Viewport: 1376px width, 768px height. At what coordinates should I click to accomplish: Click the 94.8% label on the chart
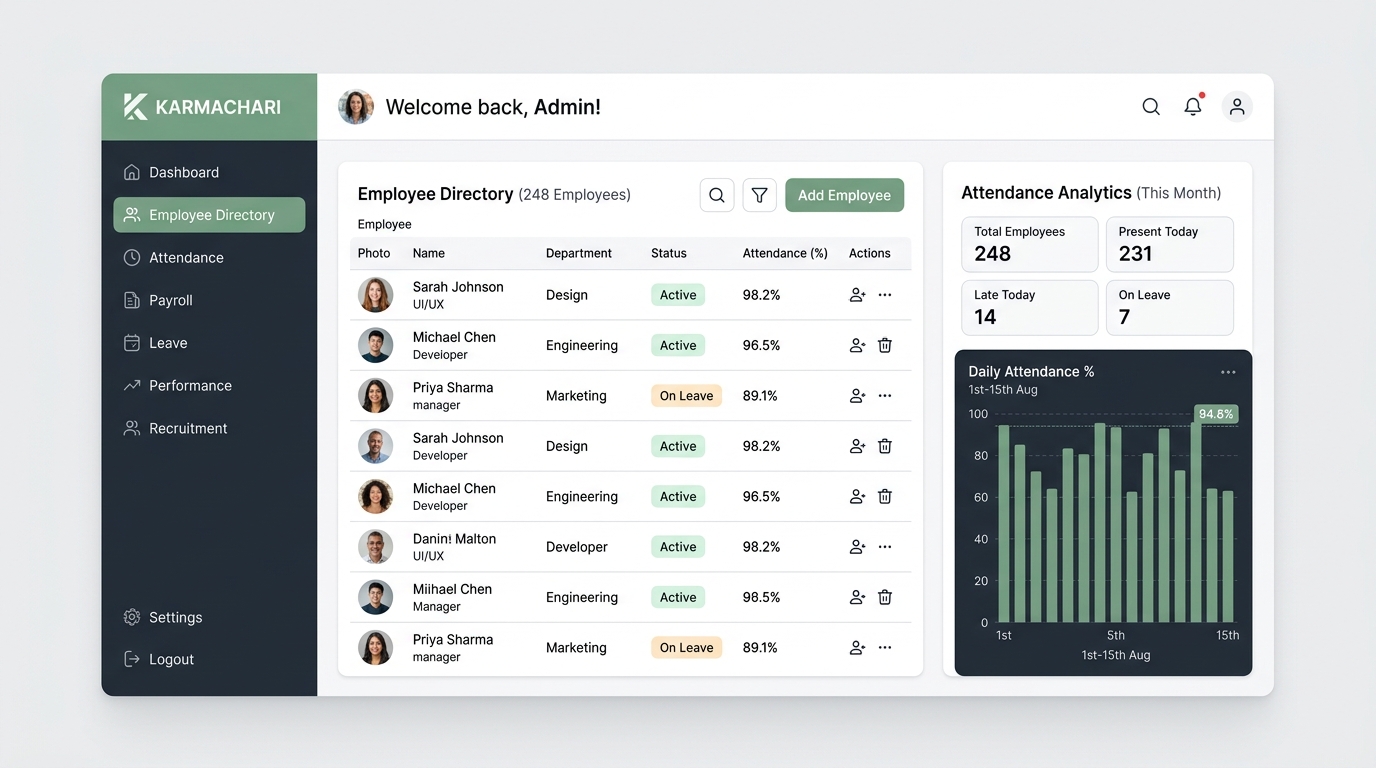1216,414
